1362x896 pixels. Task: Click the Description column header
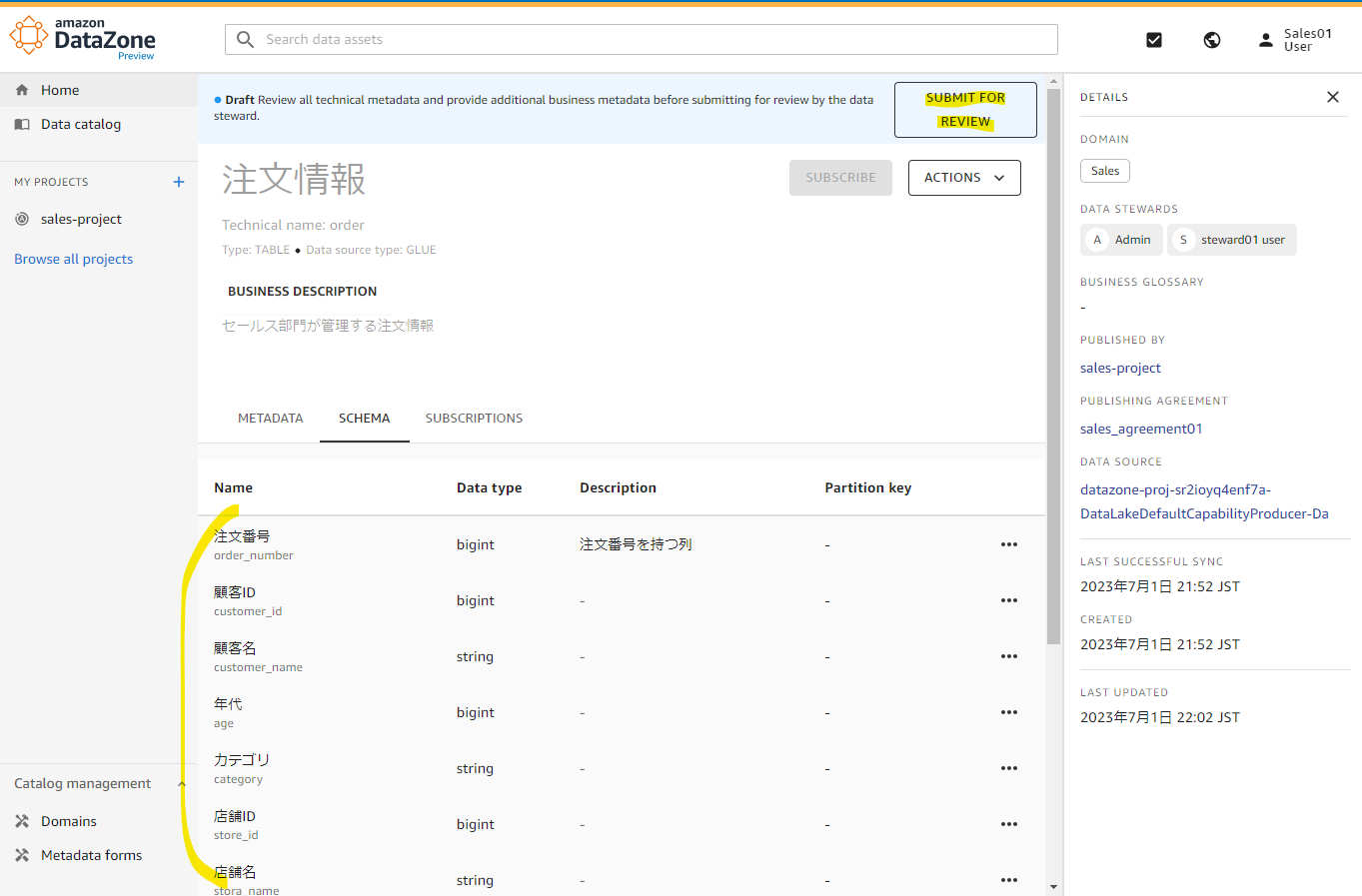pyautogui.click(x=618, y=487)
